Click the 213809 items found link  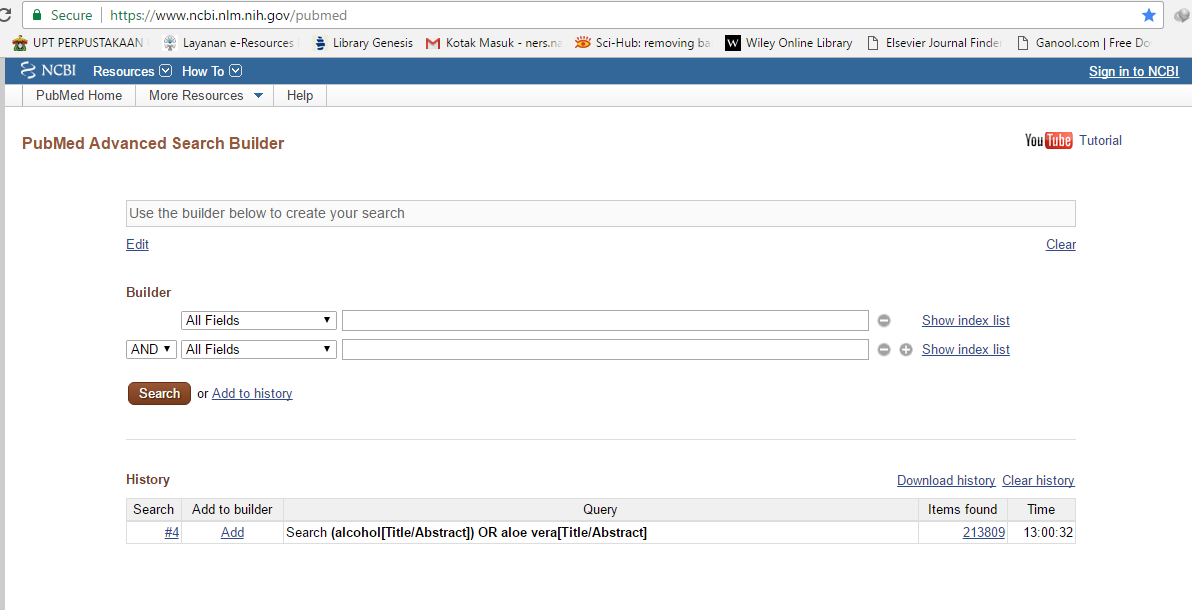983,532
